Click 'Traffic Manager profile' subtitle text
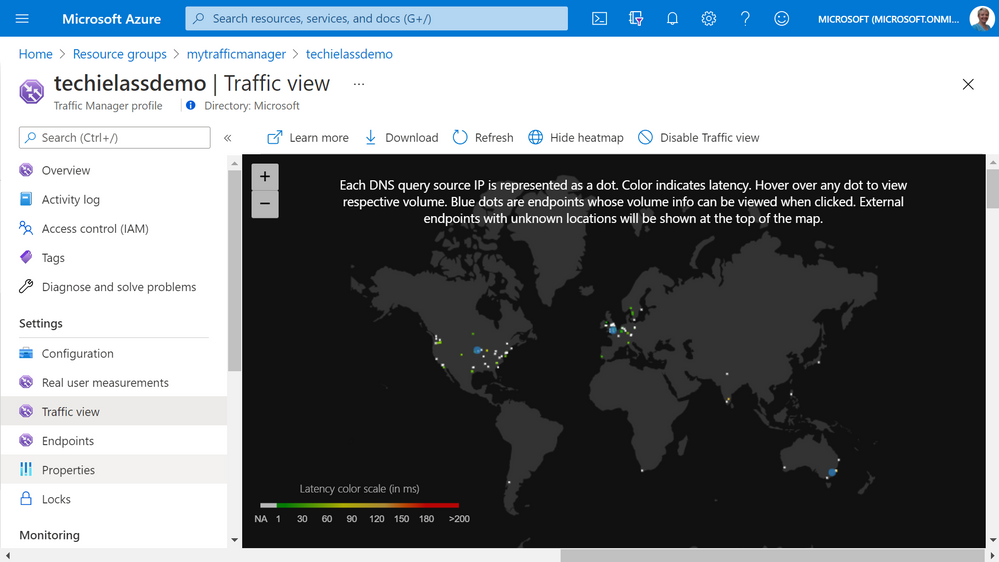This screenshot has height=562, width=999. click(x=108, y=106)
